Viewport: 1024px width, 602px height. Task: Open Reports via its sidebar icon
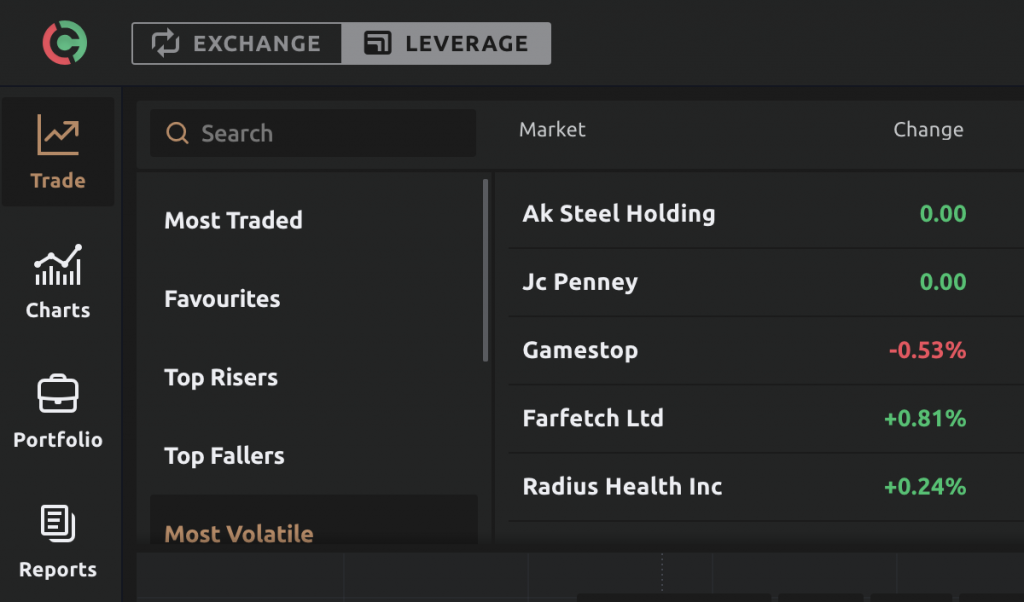(57, 524)
